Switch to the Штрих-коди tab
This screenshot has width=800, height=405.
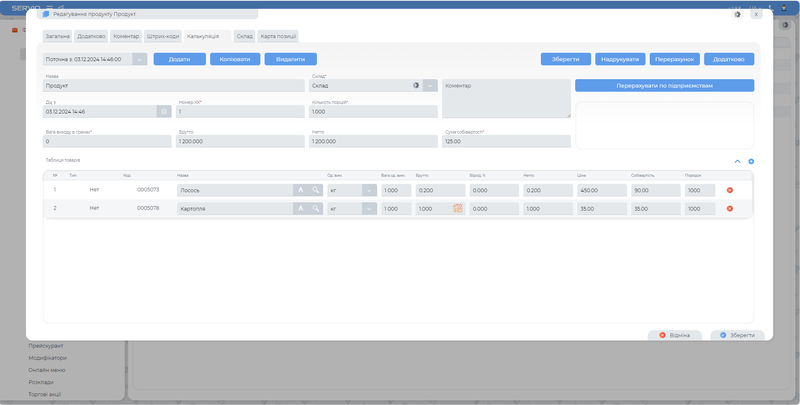[x=163, y=36]
